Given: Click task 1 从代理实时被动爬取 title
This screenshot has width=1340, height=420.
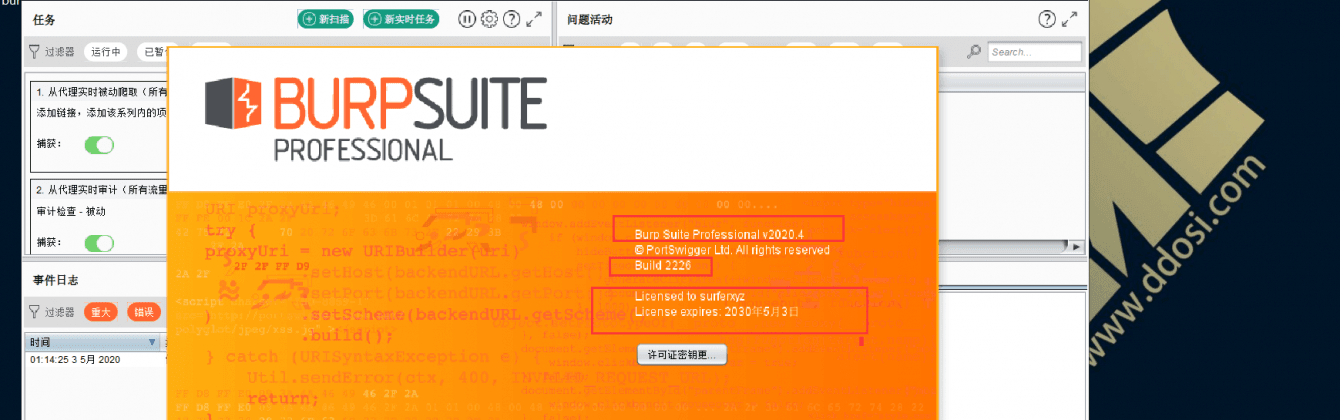Looking at the screenshot, I should click(x=100, y=91).
